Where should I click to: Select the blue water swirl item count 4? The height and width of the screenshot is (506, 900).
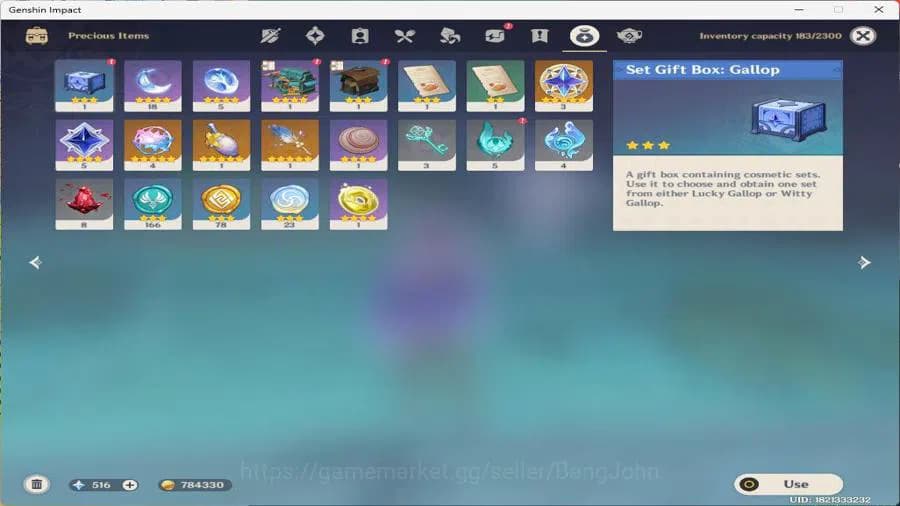pos(564,145)
